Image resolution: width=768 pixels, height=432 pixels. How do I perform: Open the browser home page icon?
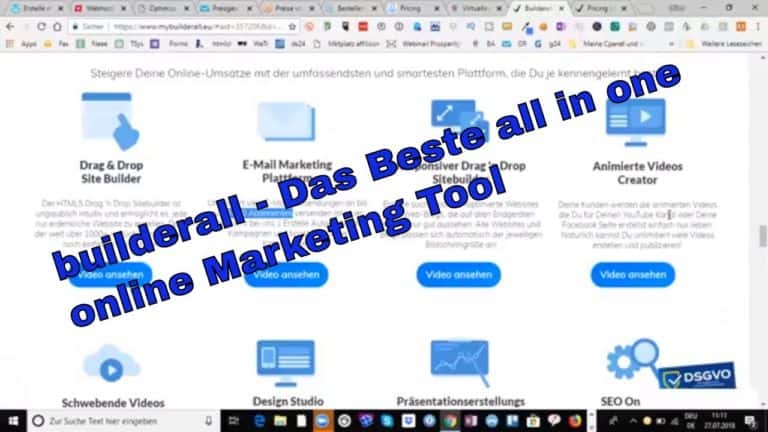57,26
